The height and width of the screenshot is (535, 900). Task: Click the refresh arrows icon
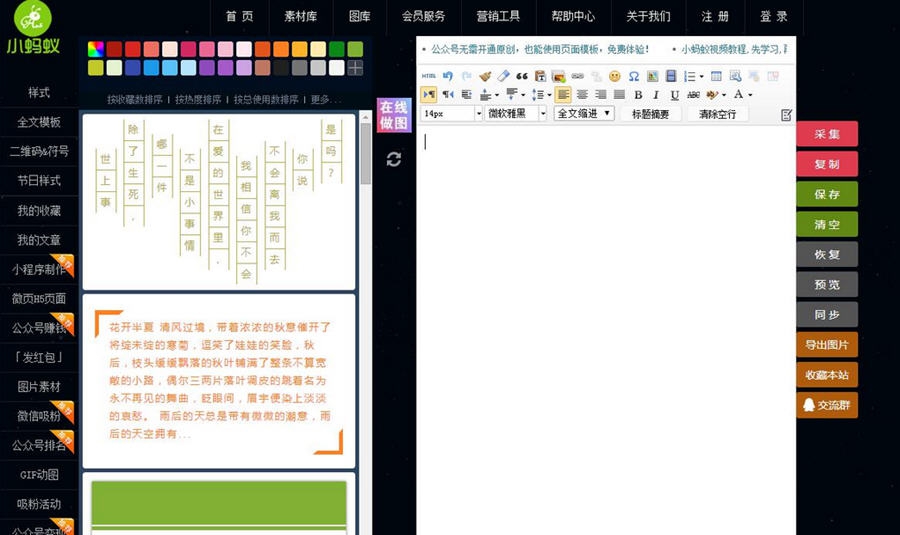(x=394, y=159)
